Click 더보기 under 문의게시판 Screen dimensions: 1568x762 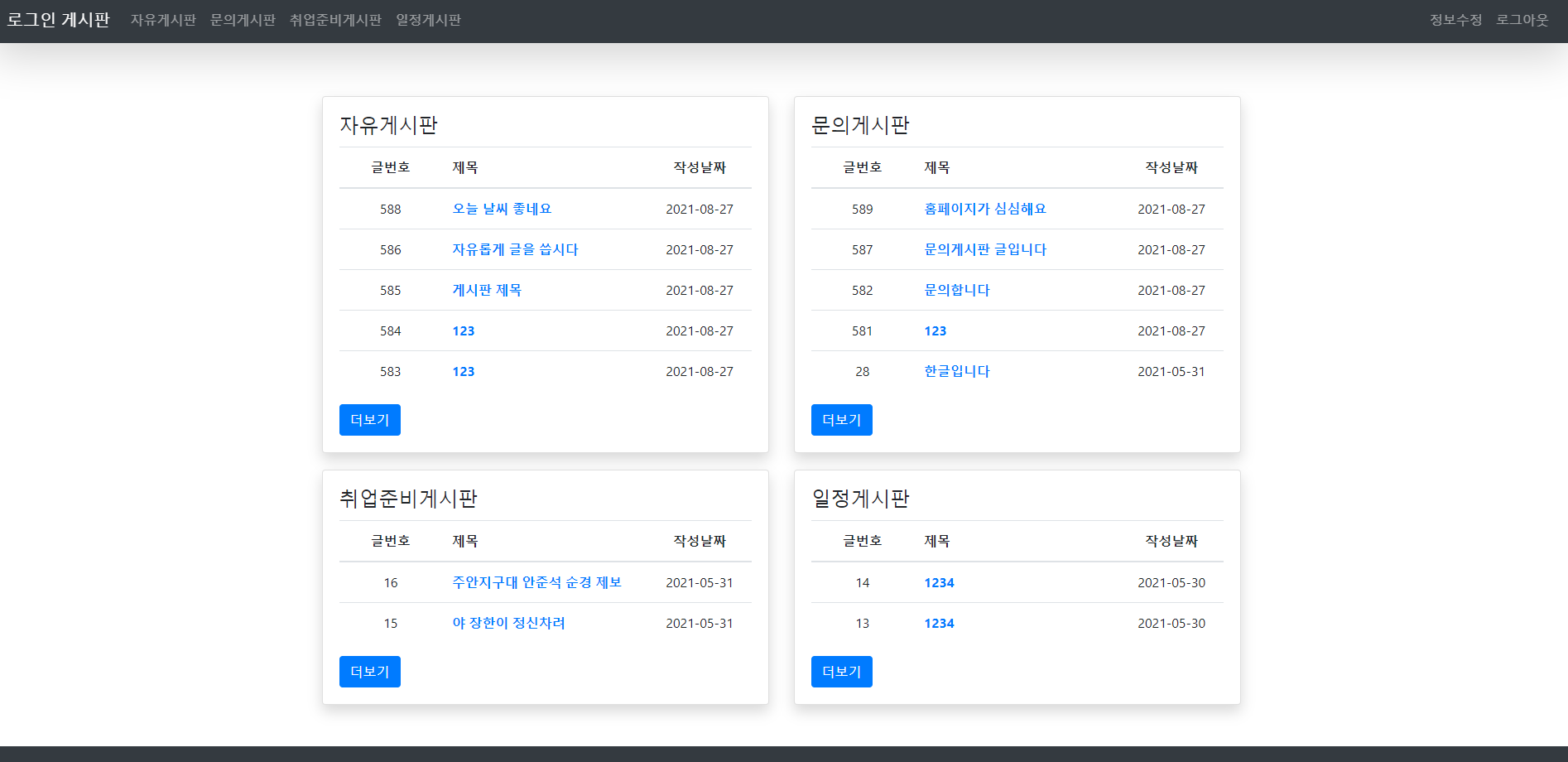[841, 420]
